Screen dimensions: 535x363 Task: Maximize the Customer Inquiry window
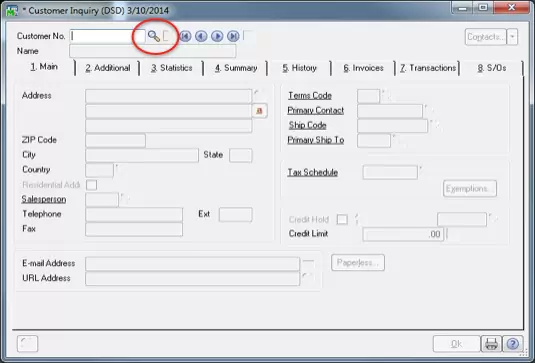tap(483, 8)
